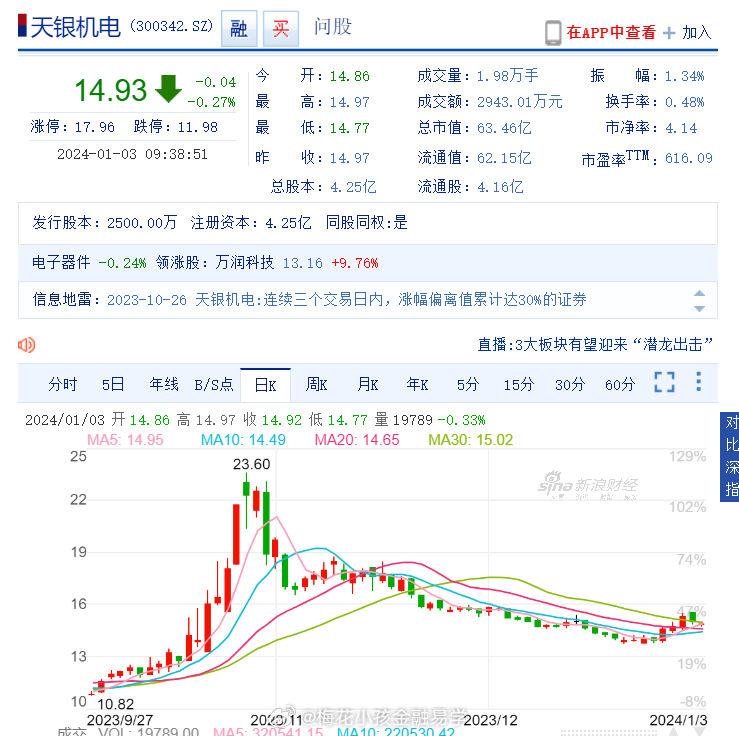Image resolution: width=739 pixels, height=736 pixels.
Task: Open 在APP中查看 link
Action: click(x=611, y=33)
